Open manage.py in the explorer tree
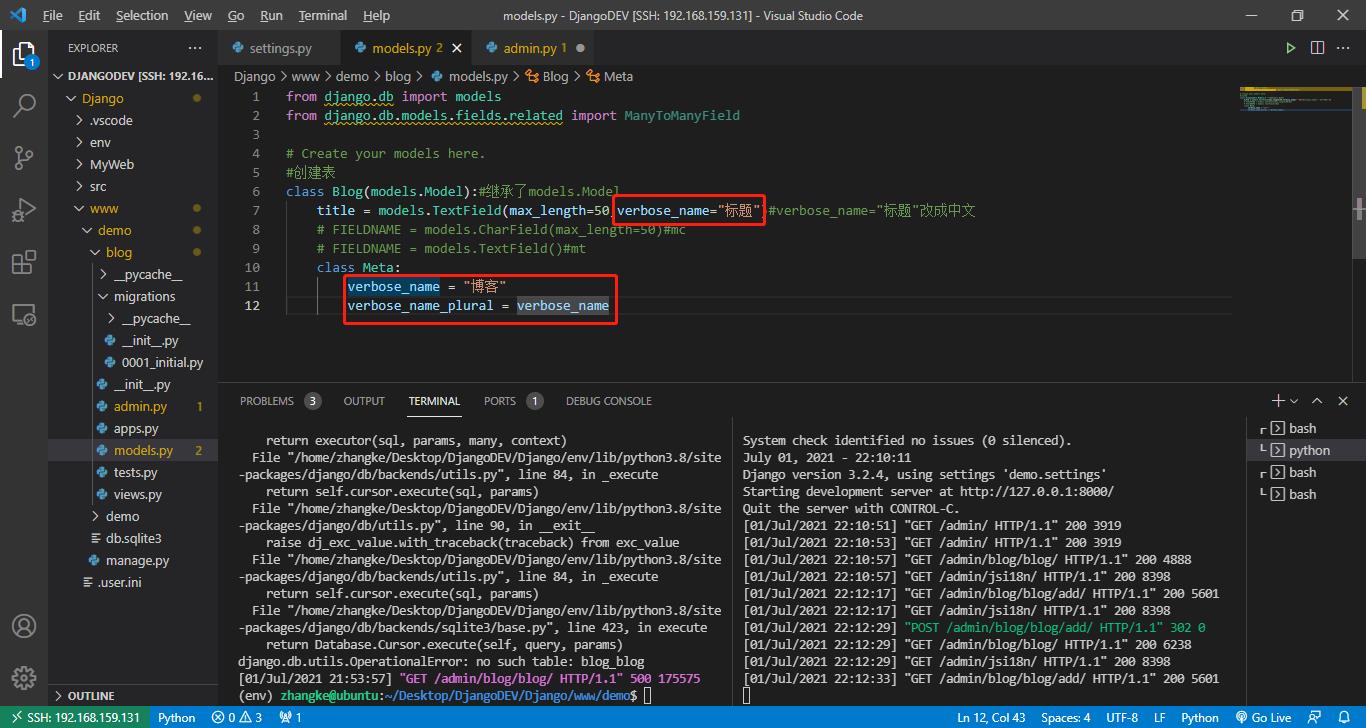 [133, 560]
